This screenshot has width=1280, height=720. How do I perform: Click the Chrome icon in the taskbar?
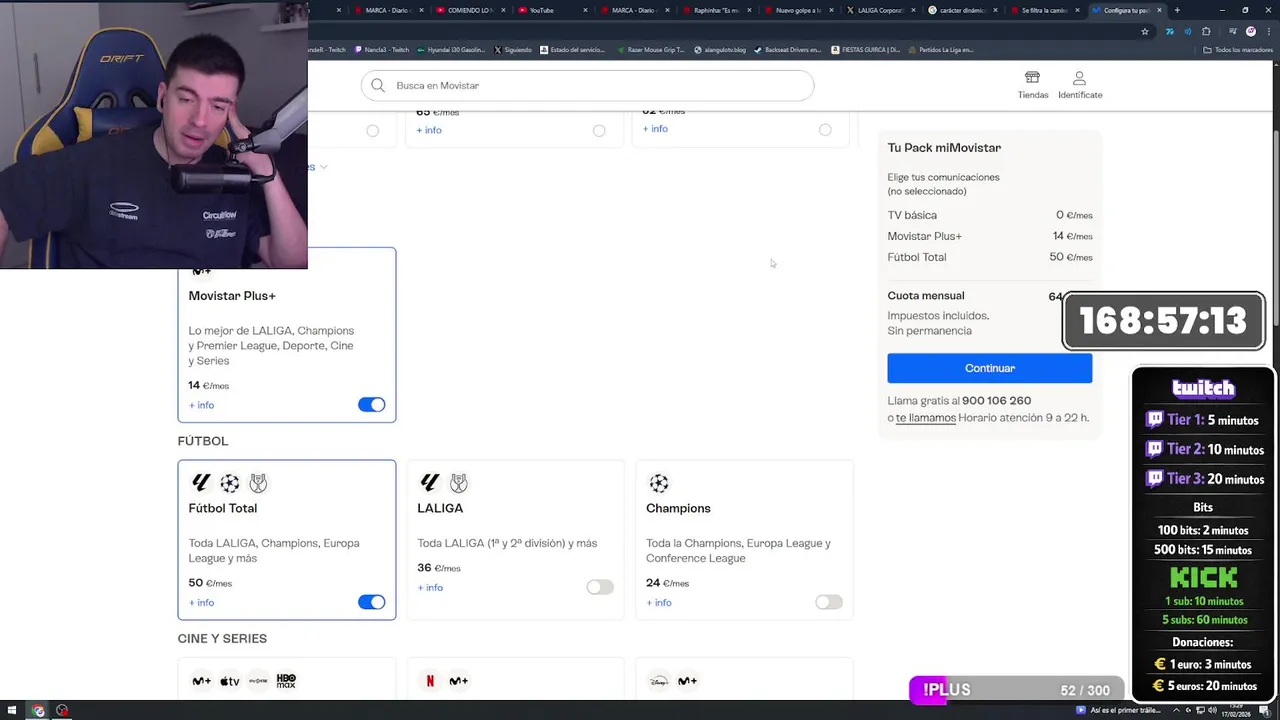point(38,711)
